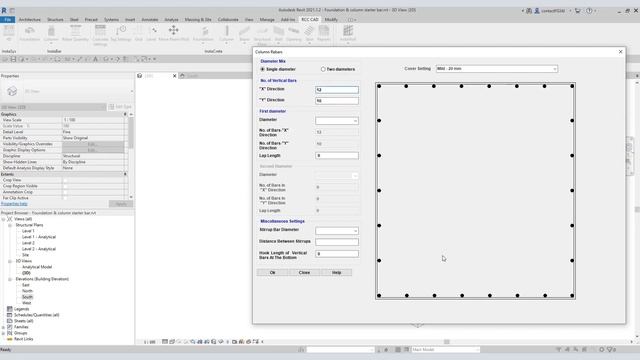Click the Column icon in InstaCrete panel
640x360 pixels.
pos(227,31)
